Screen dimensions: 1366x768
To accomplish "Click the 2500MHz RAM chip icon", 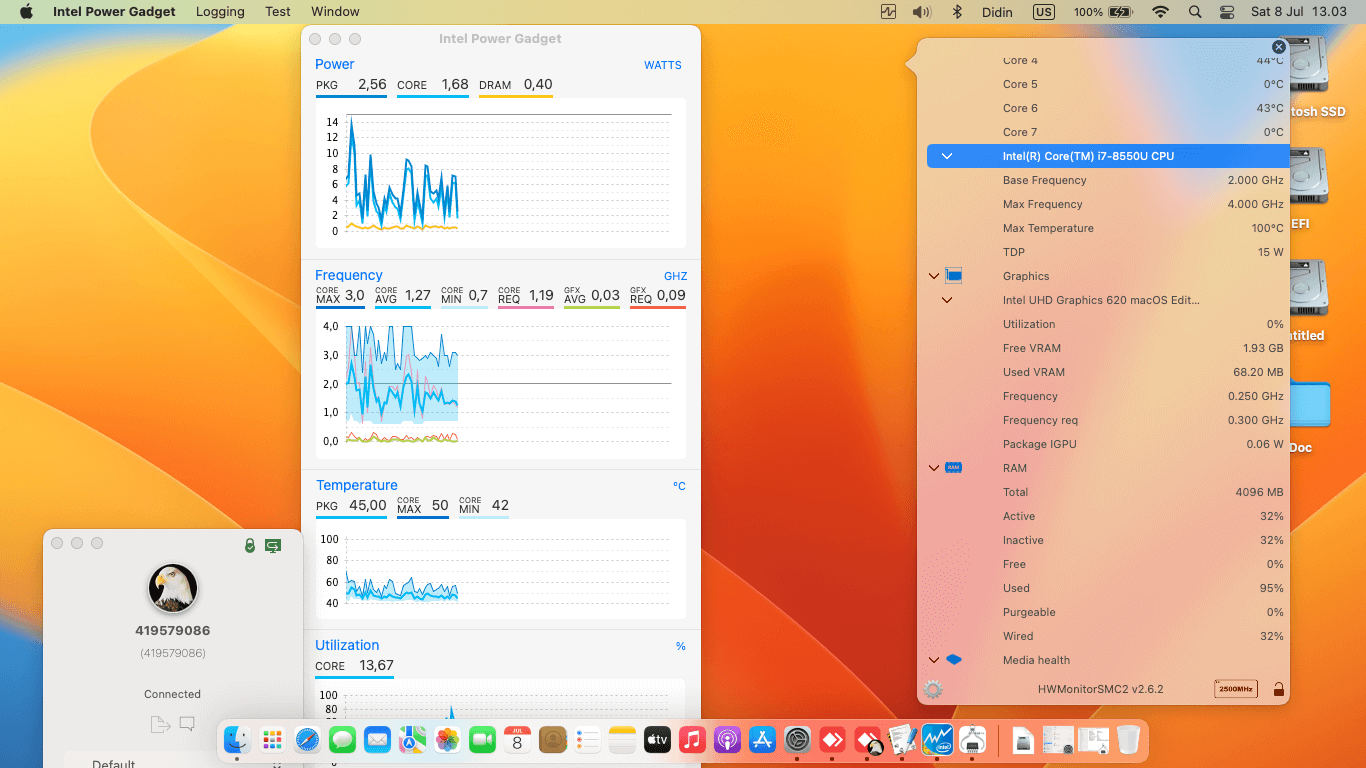I will 1235,689.
